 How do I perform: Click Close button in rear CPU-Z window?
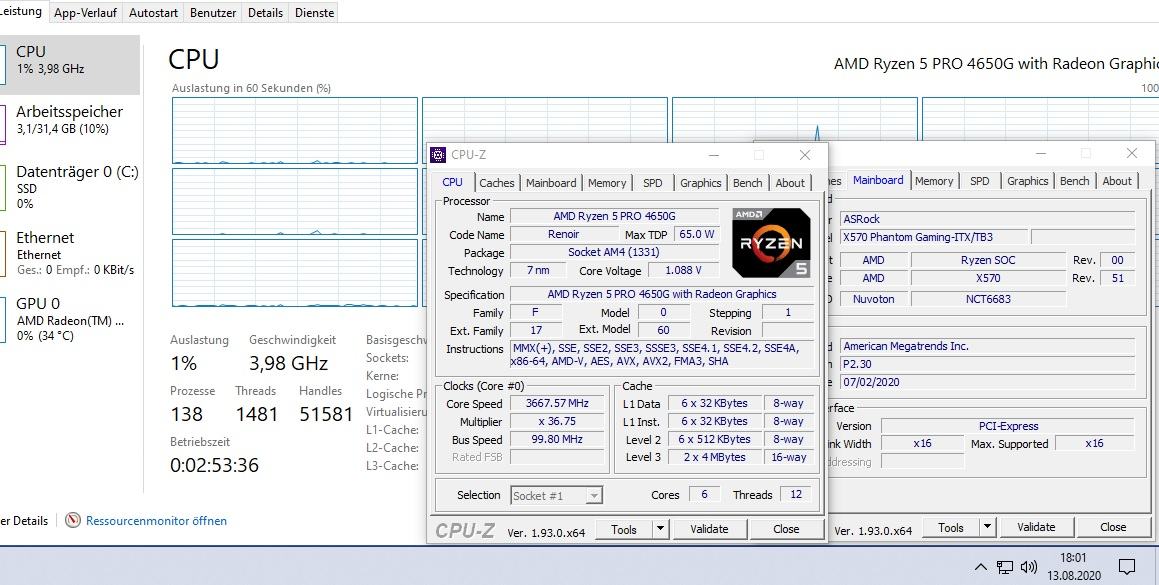point(1112,527)
